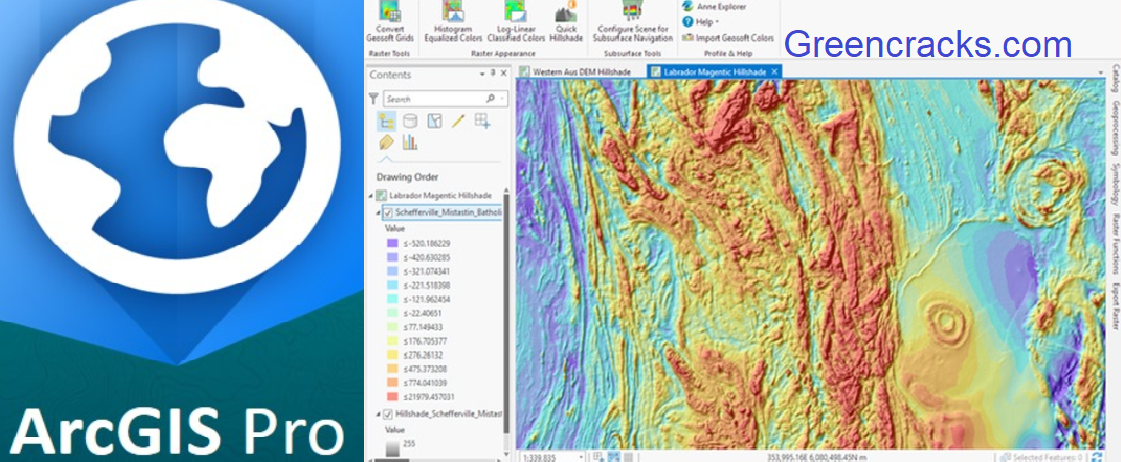
Task: Close the Labrador Magentic Hillshade tab
Action: pyautogui.click(x=774, y=72)
